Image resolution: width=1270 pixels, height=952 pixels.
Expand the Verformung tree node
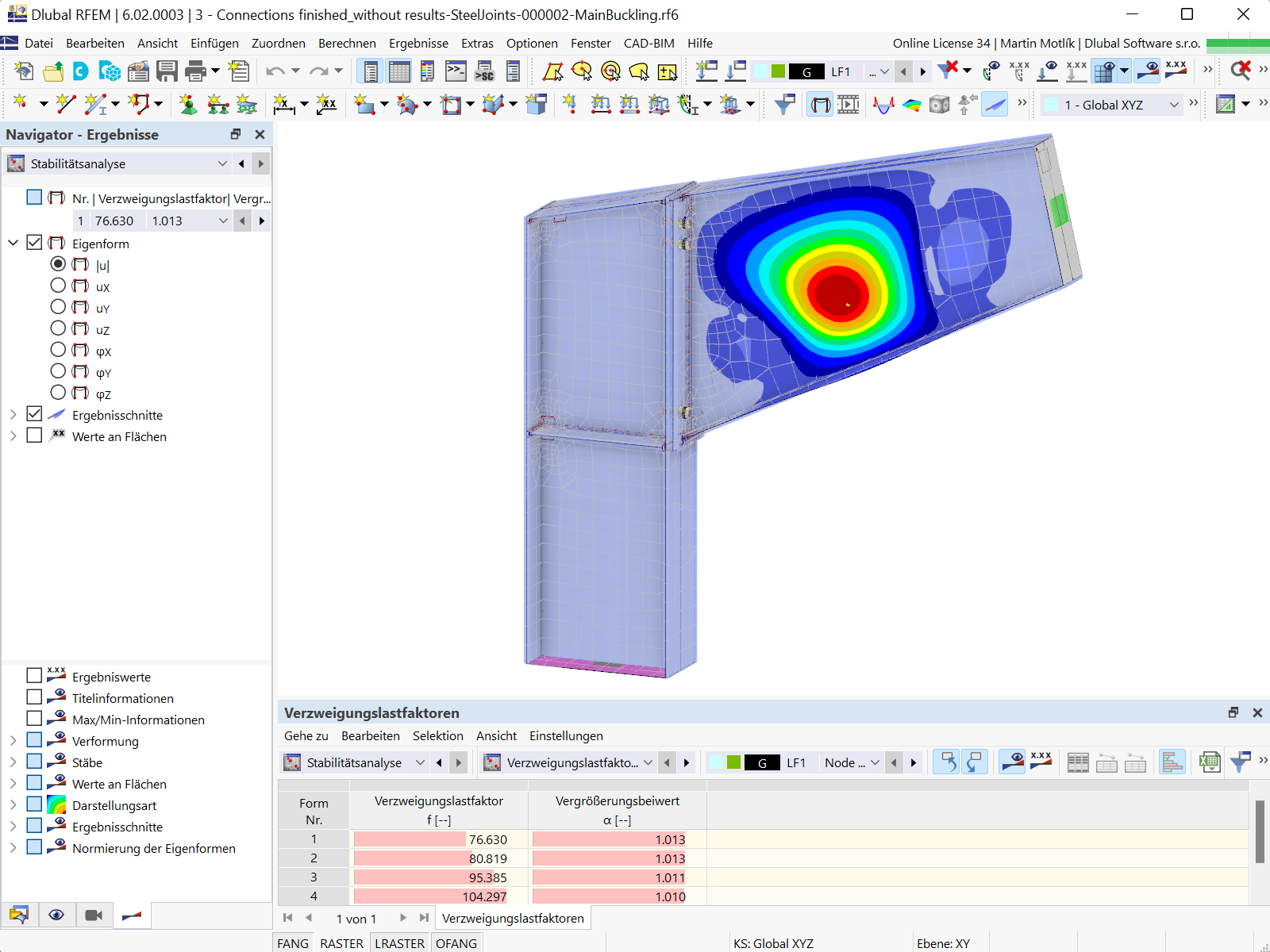pyautogui.click(x=13, y=740)
